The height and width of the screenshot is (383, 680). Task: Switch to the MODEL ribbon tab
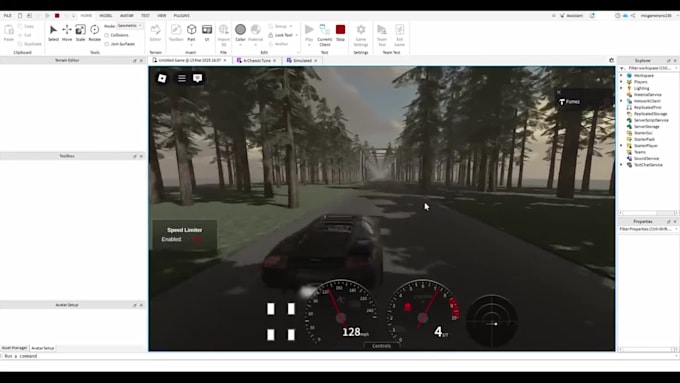pyautogui.click(x=106, y=16)
